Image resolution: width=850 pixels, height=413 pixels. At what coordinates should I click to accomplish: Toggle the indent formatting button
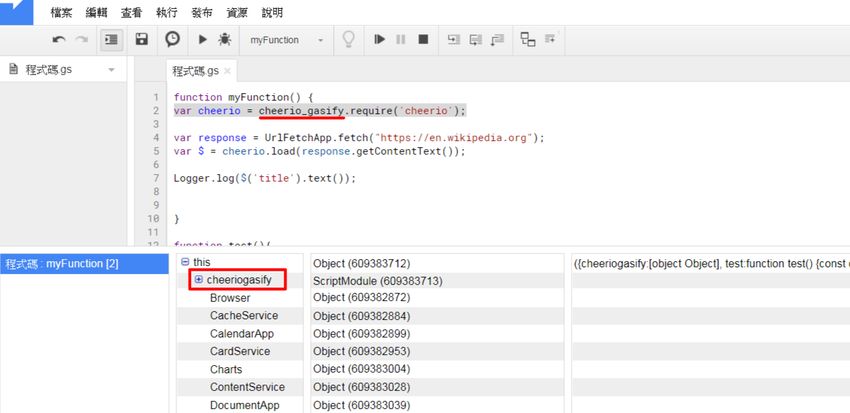point(111,40)
